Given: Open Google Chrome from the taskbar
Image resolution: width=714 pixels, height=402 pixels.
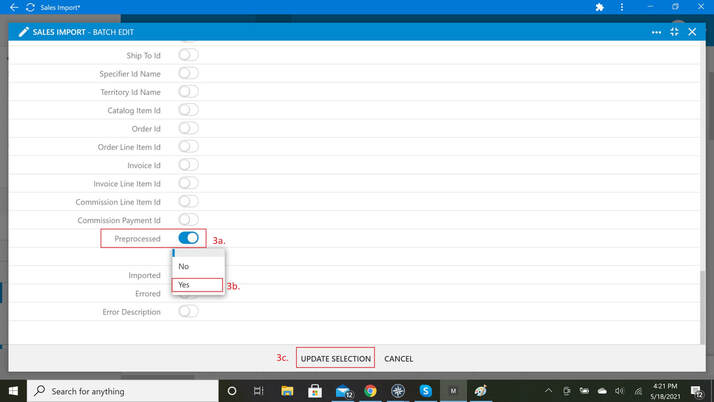Looking at the screenshot, I should (370, 391).
